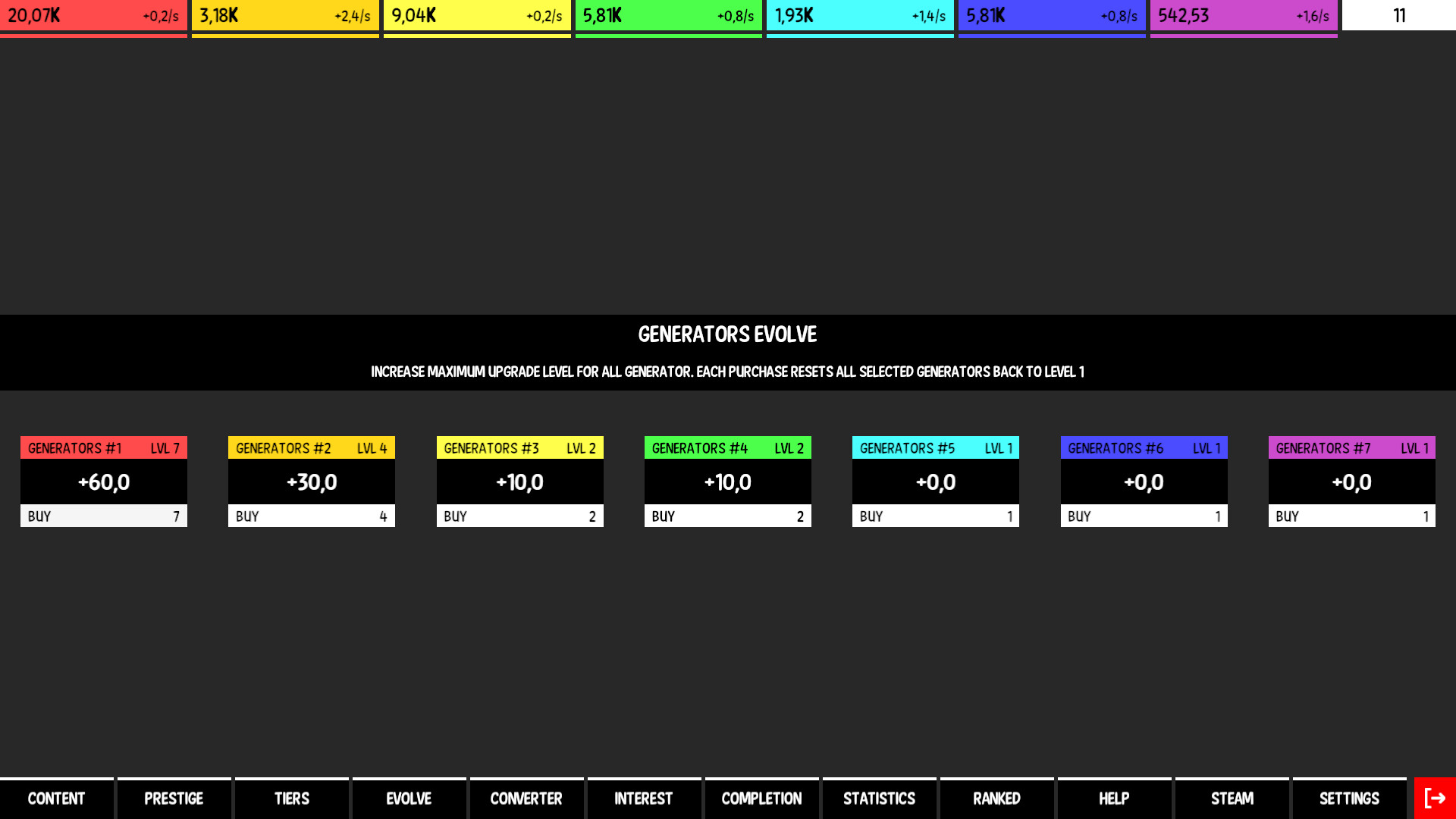
Task: Open the Converter tab
Action: [x=527, y=798]
